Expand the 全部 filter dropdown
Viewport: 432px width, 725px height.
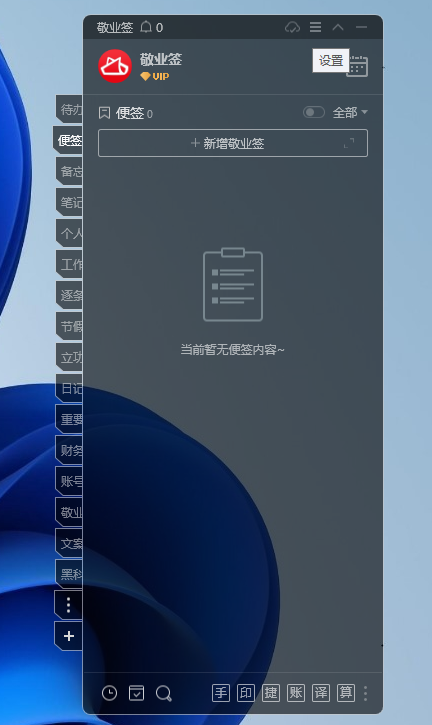click(x=350, y=112)
